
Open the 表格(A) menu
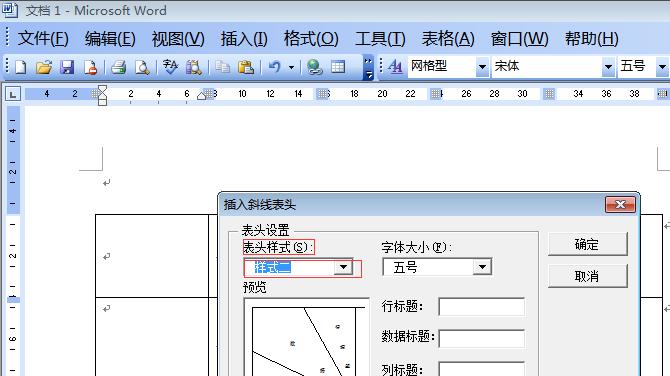point(448,39)
